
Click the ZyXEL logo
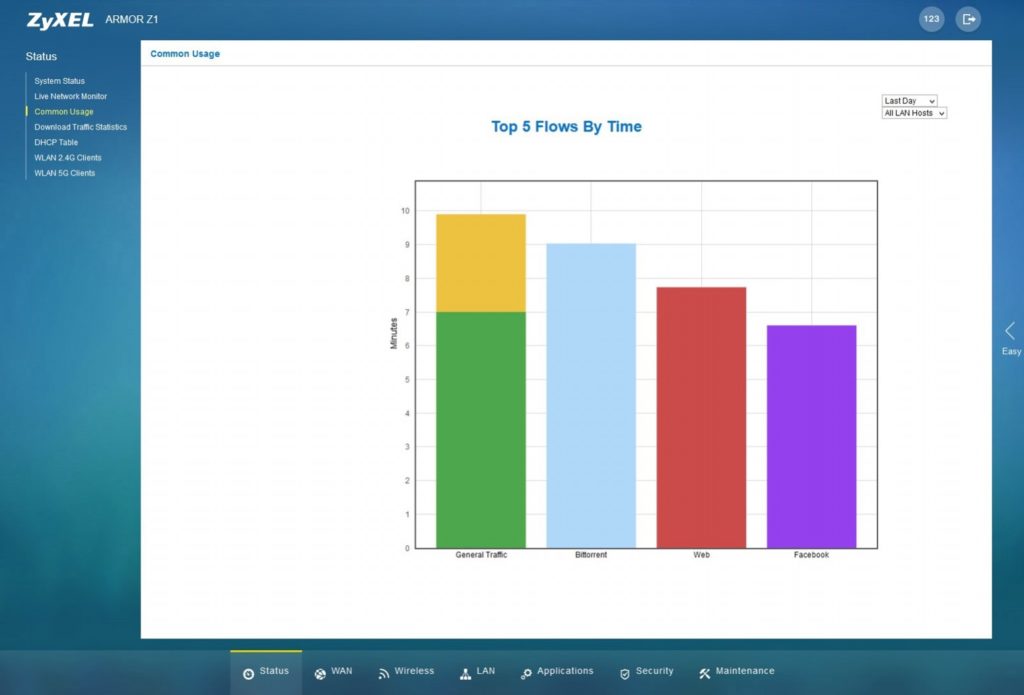pos(60,20)
